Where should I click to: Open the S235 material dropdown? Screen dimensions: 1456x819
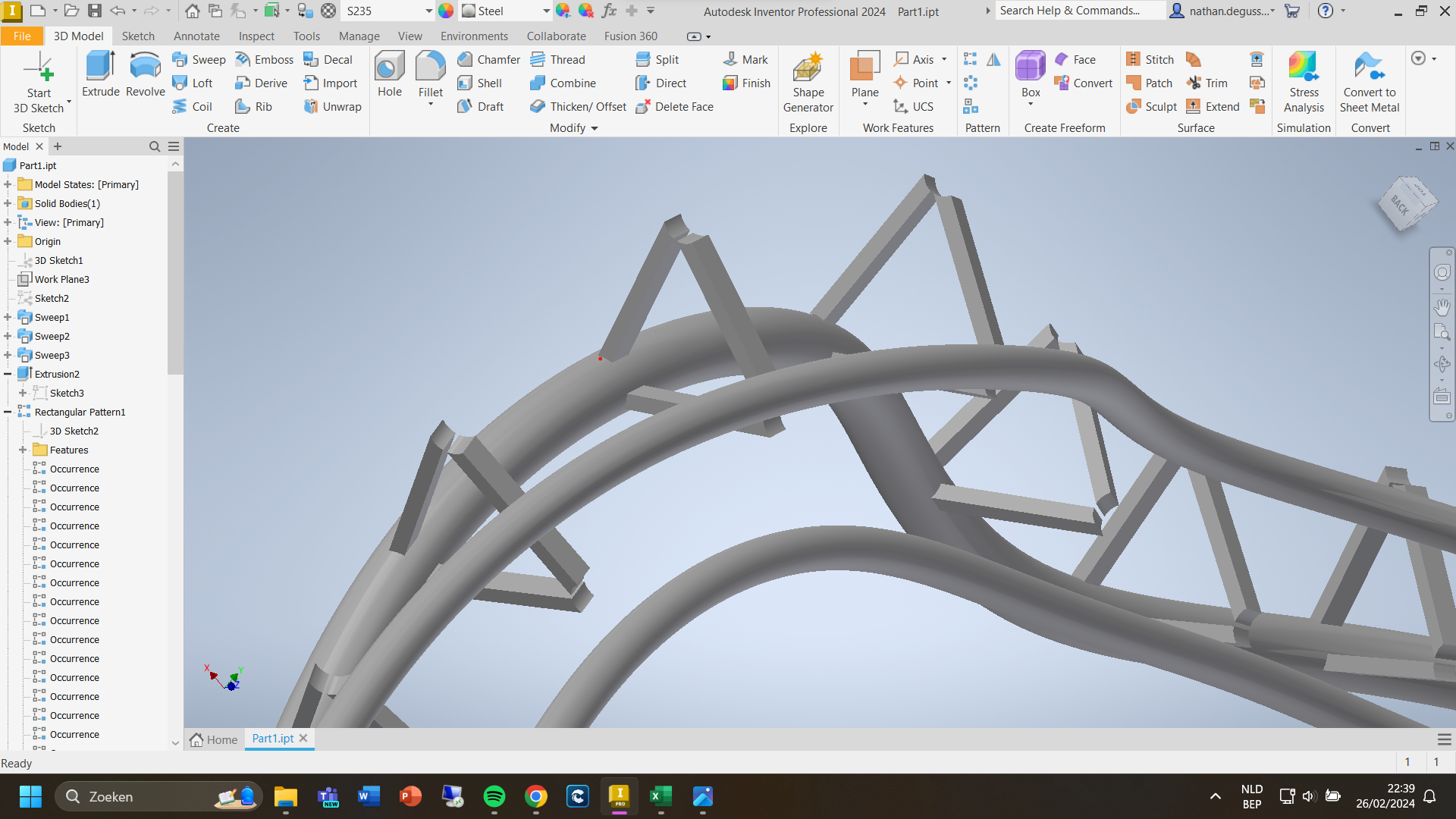(428, 11)
